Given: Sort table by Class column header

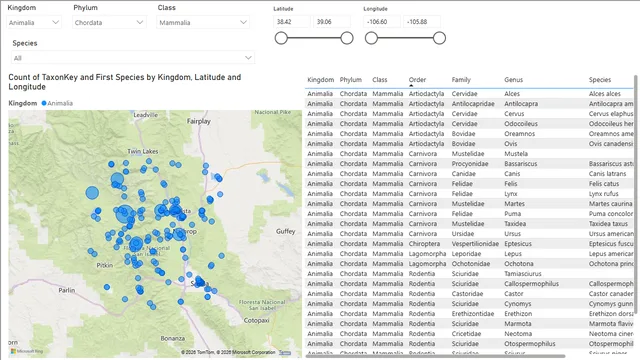Looking at the screenshot, I should 380,80.
